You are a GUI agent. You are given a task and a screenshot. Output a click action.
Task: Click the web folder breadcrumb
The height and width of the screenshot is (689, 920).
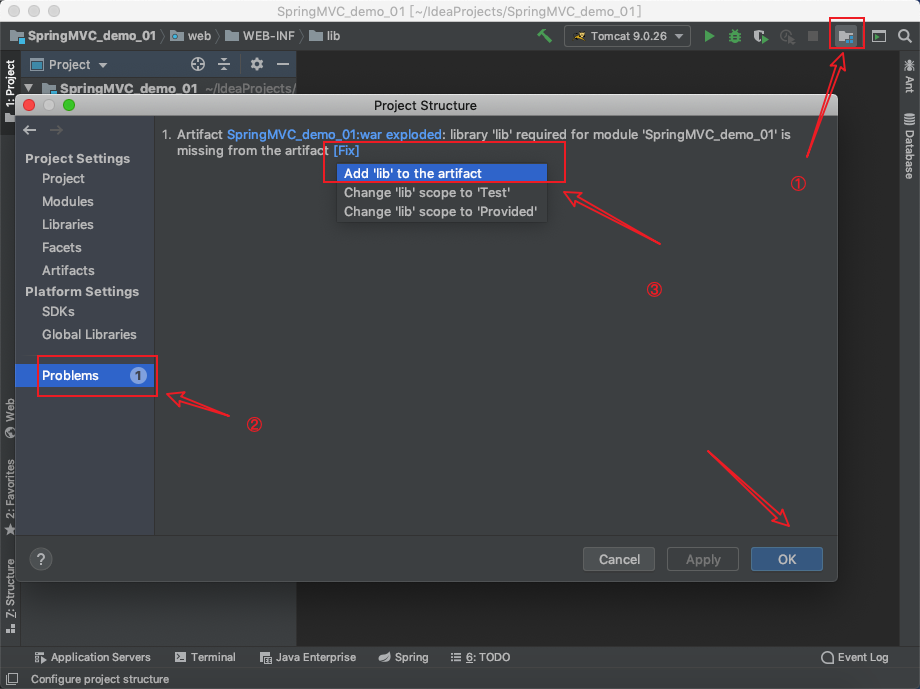tap(191, 36)
